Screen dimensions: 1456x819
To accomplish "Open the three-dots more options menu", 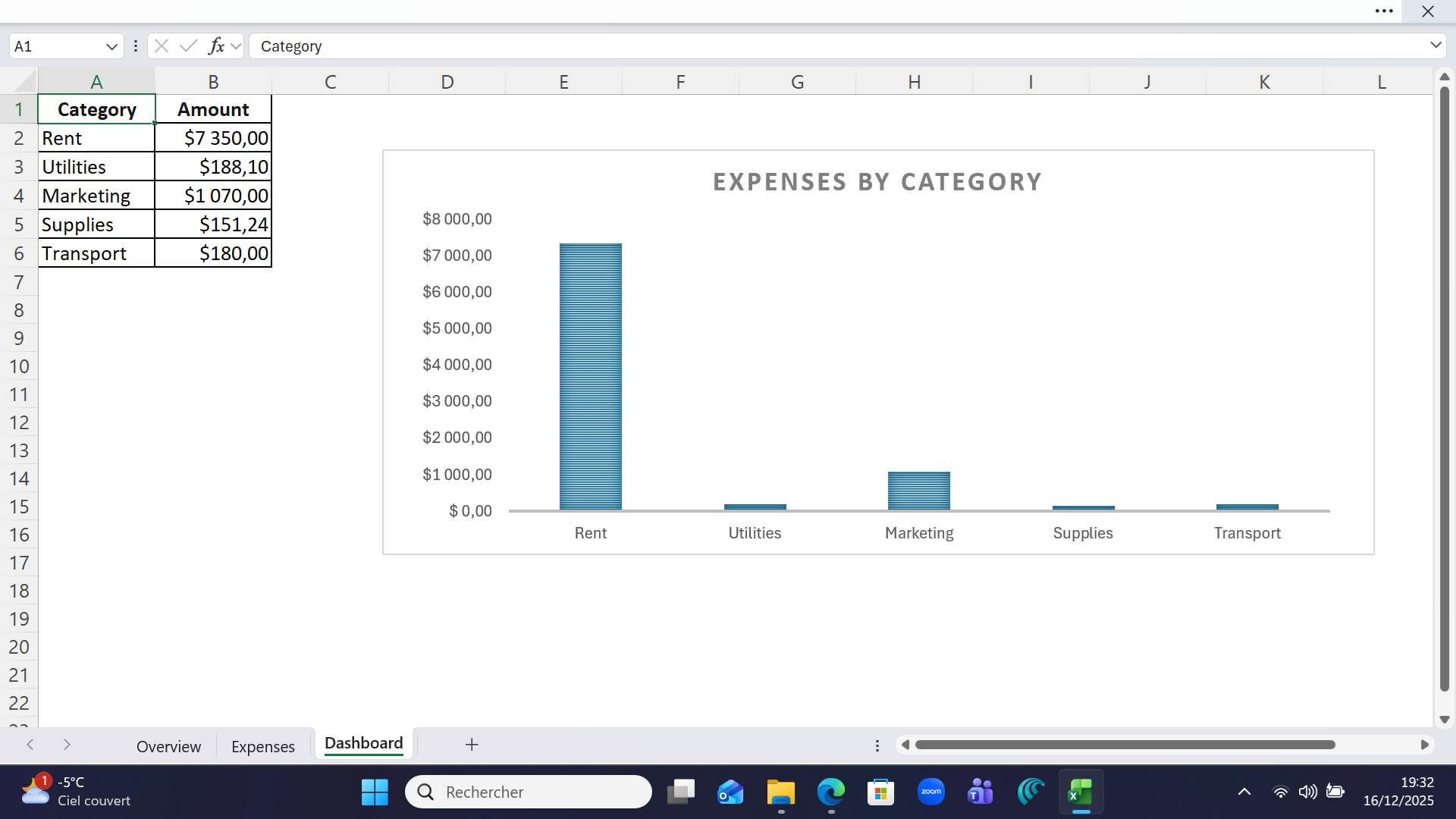I will (x=1384, y=11).
